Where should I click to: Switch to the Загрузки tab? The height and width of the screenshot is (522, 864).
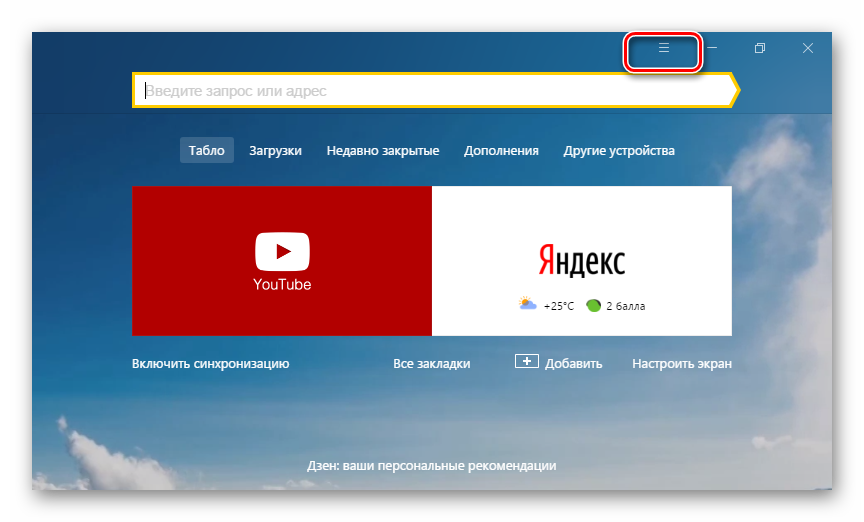pos(275,151)
